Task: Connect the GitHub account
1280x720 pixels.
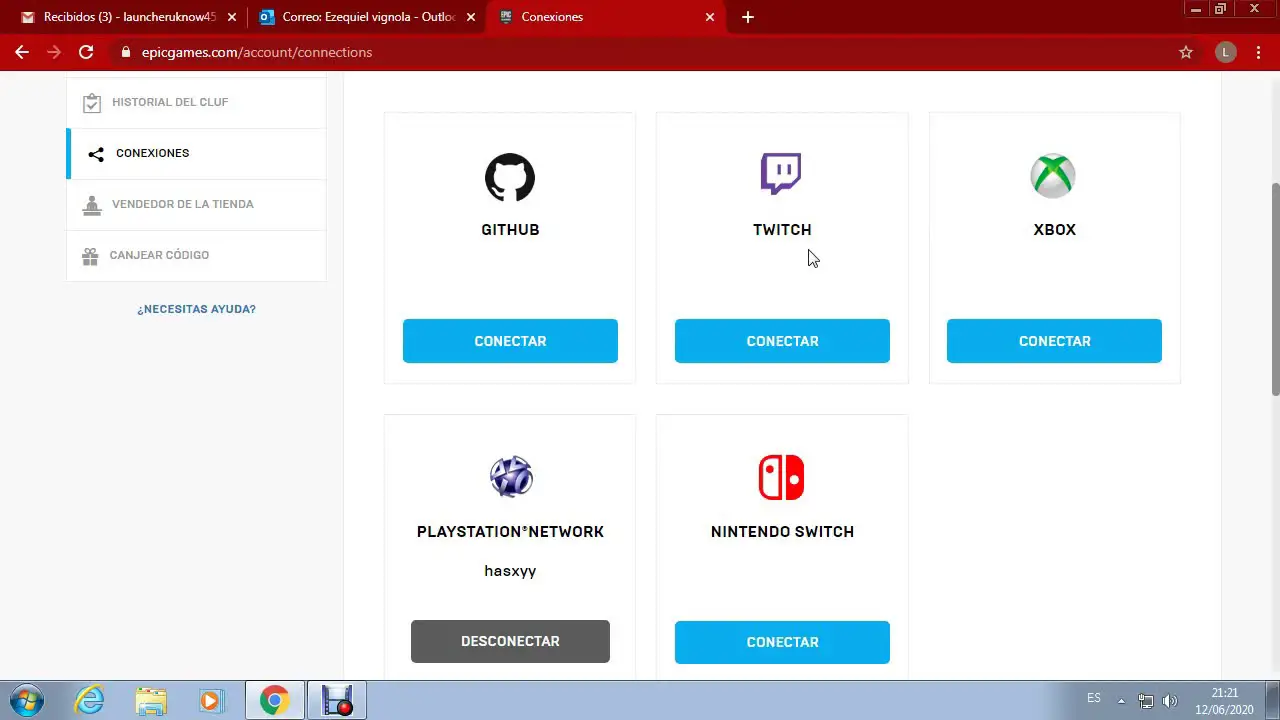Action: [x=510, y=341]
